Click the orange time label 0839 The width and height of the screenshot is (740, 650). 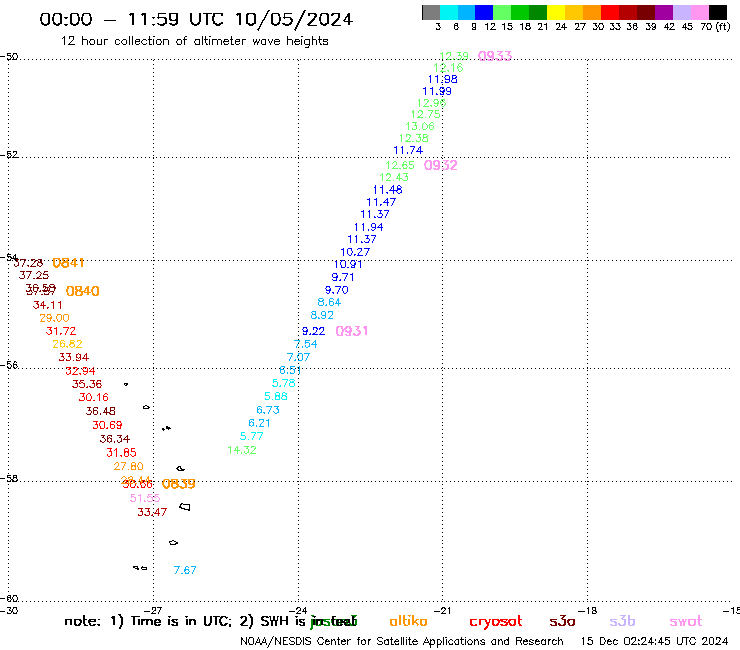point(178,484)
